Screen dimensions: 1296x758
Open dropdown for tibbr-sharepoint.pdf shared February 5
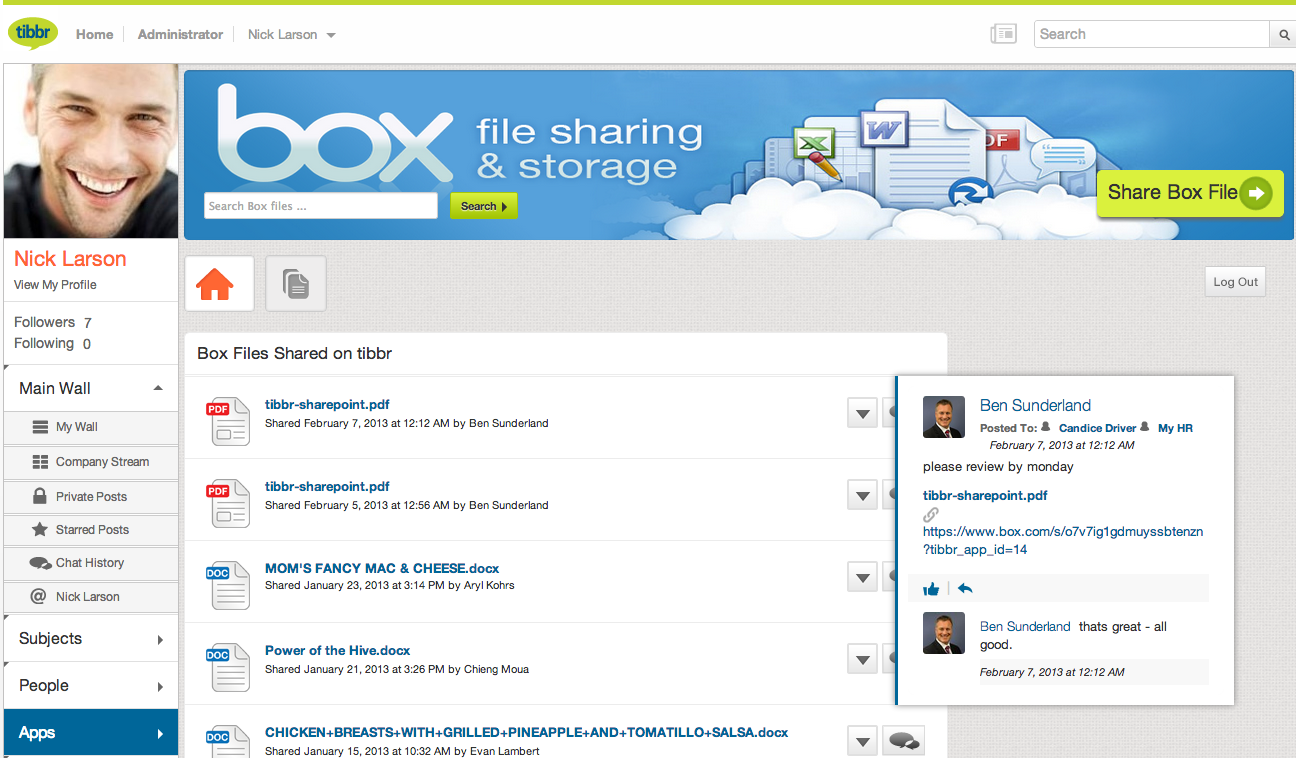tap(862, 494)
